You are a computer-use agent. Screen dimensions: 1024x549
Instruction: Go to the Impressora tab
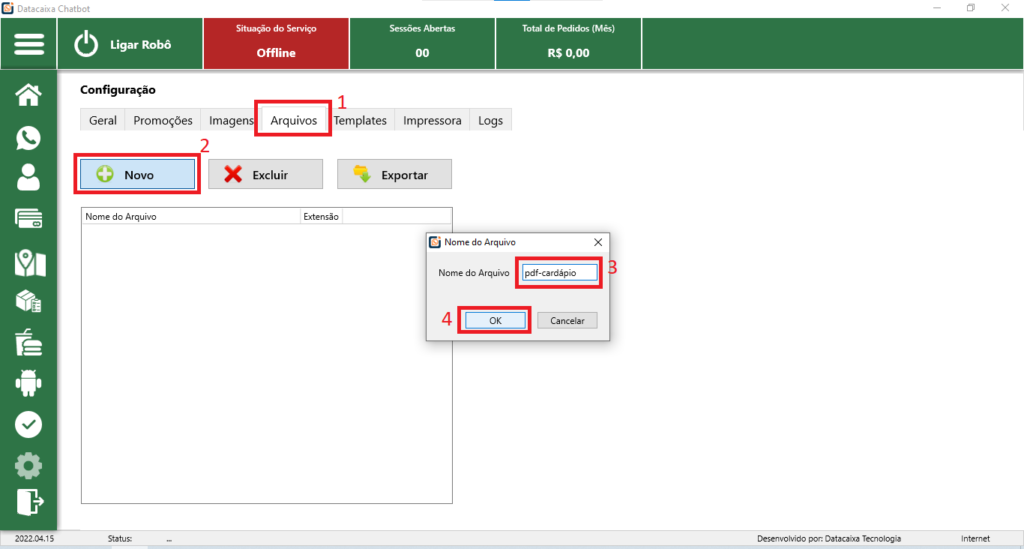pos(432,120)
